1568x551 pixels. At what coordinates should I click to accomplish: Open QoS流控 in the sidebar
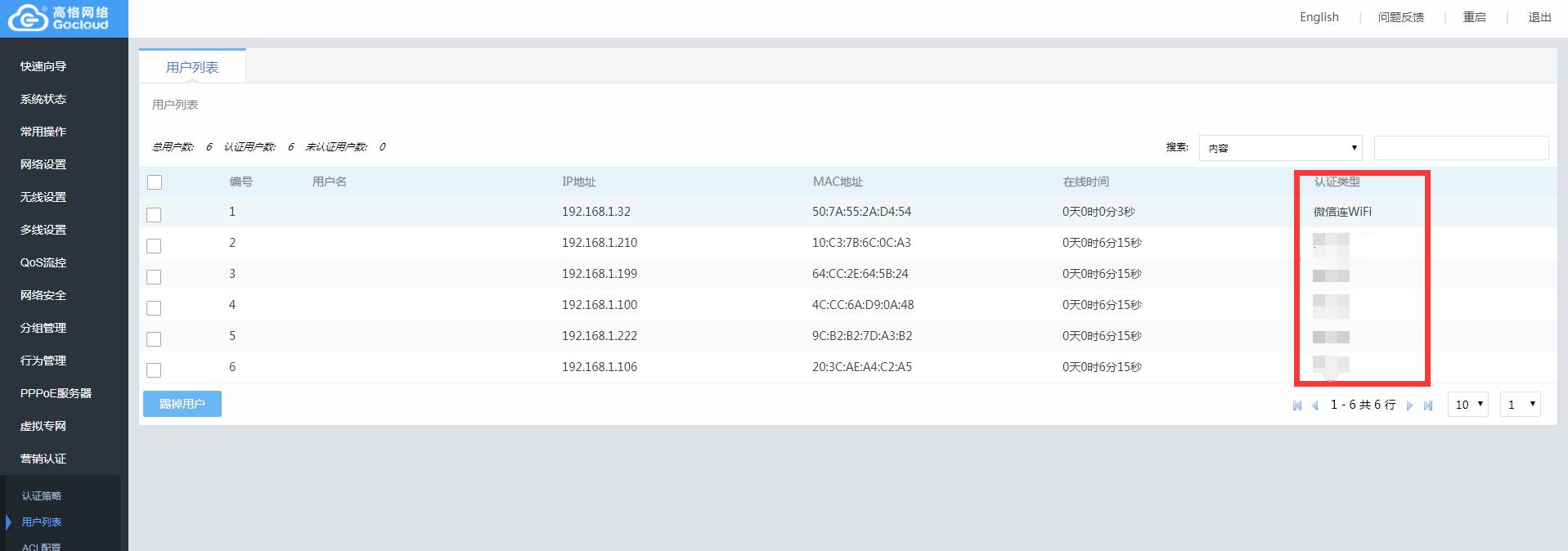[x=43, y=262]
